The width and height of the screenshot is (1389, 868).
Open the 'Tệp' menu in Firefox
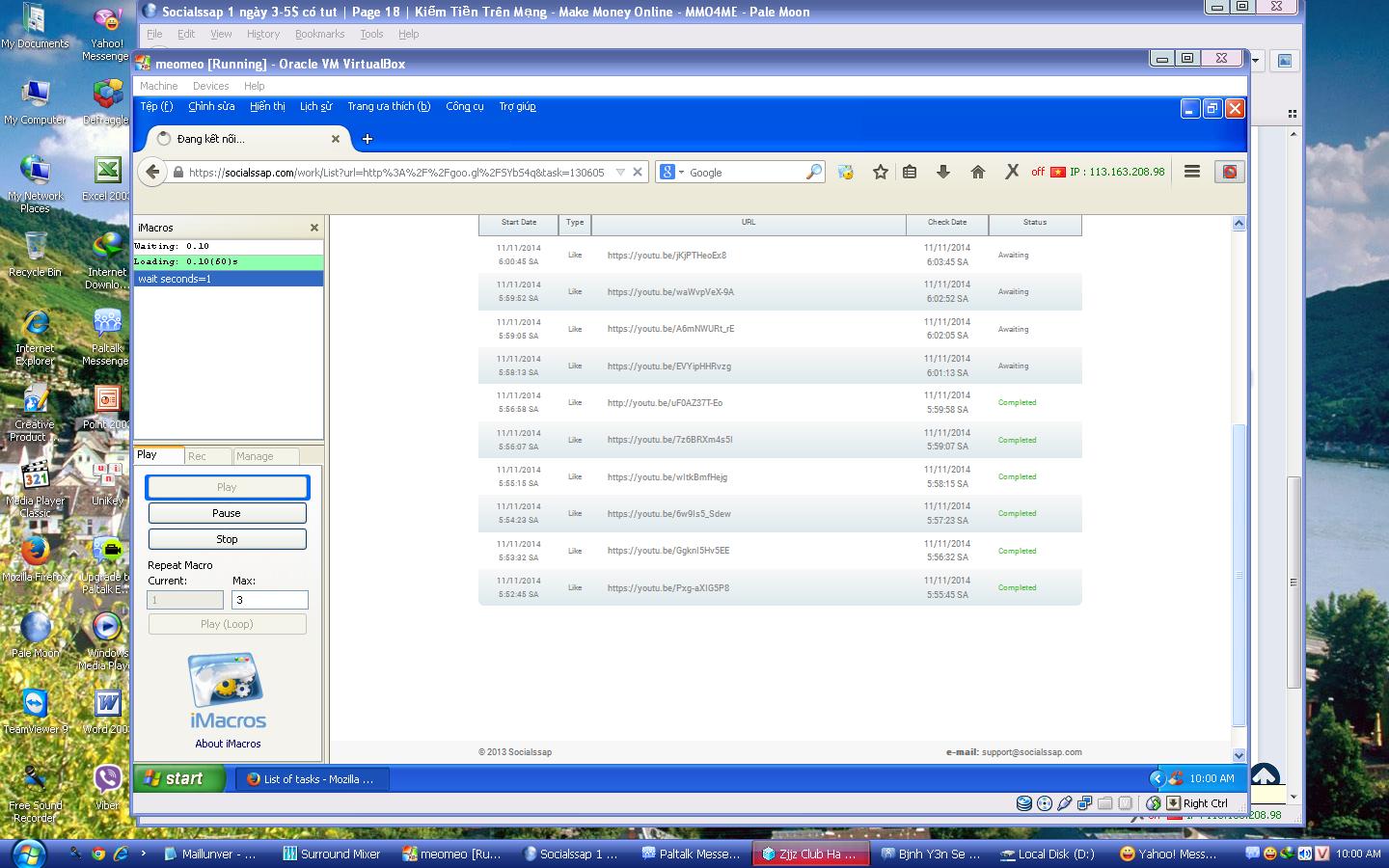click(156, 106)
